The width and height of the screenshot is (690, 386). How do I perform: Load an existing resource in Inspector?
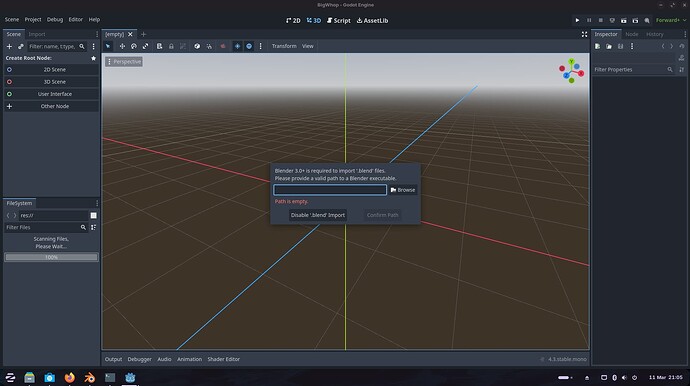coord(609,46)
